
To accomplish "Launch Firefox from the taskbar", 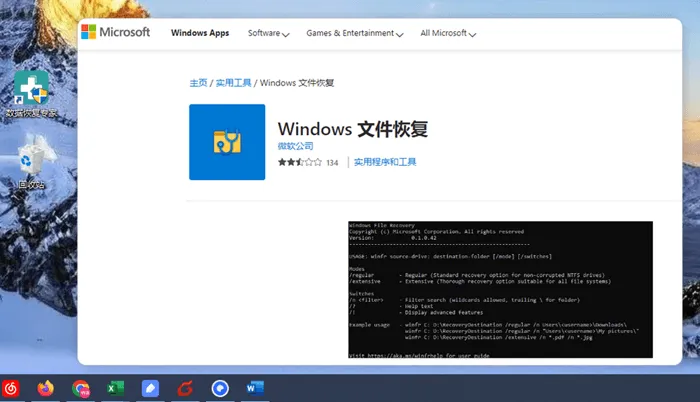I will 46,389.
